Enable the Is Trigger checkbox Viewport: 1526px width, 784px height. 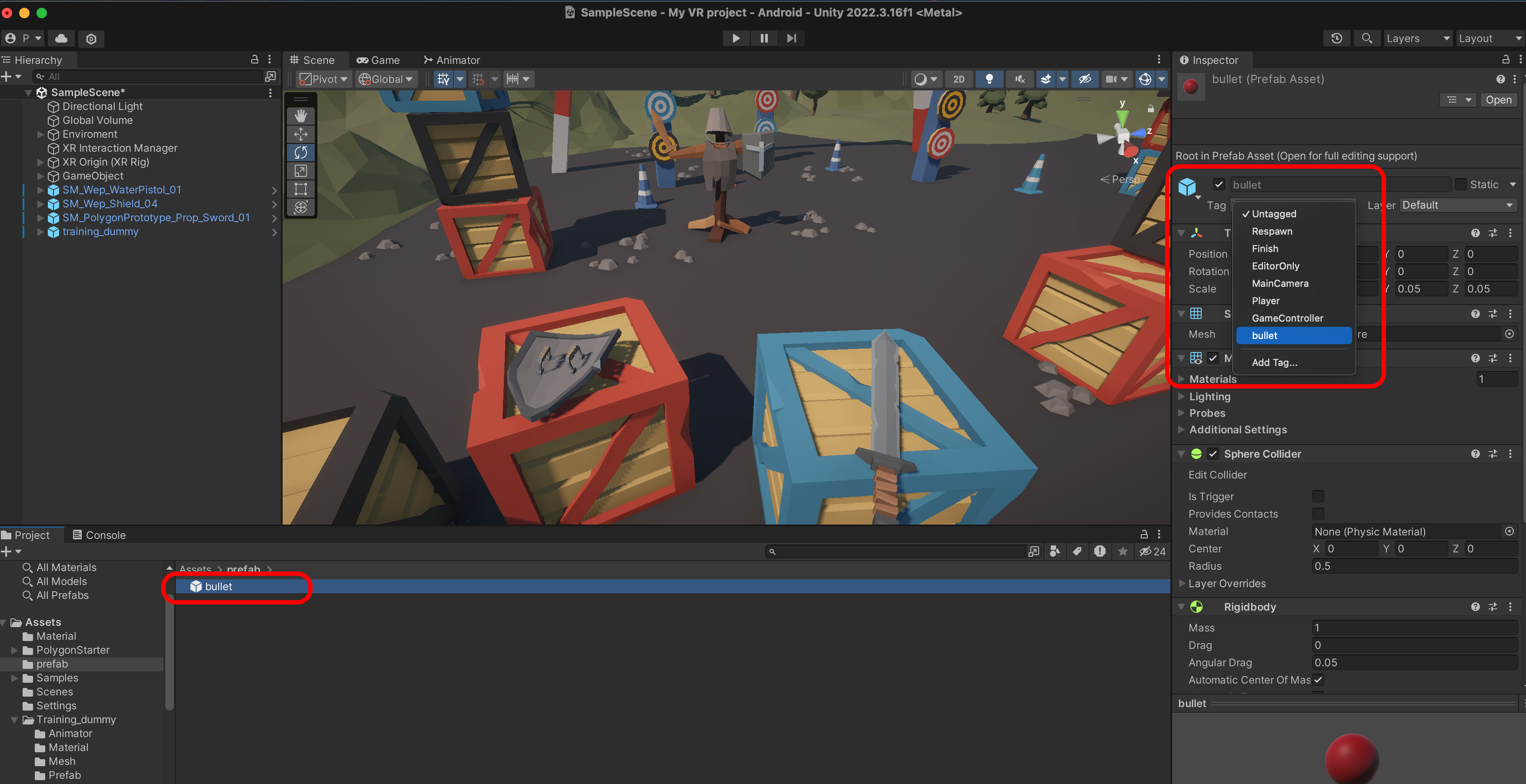(1317, 496)
